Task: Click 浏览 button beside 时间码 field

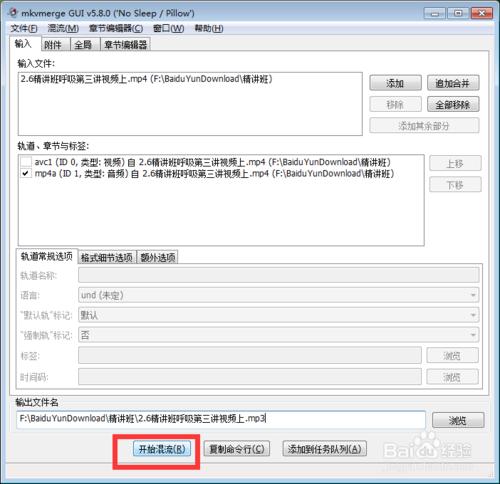Action: [x=452, y=377]
